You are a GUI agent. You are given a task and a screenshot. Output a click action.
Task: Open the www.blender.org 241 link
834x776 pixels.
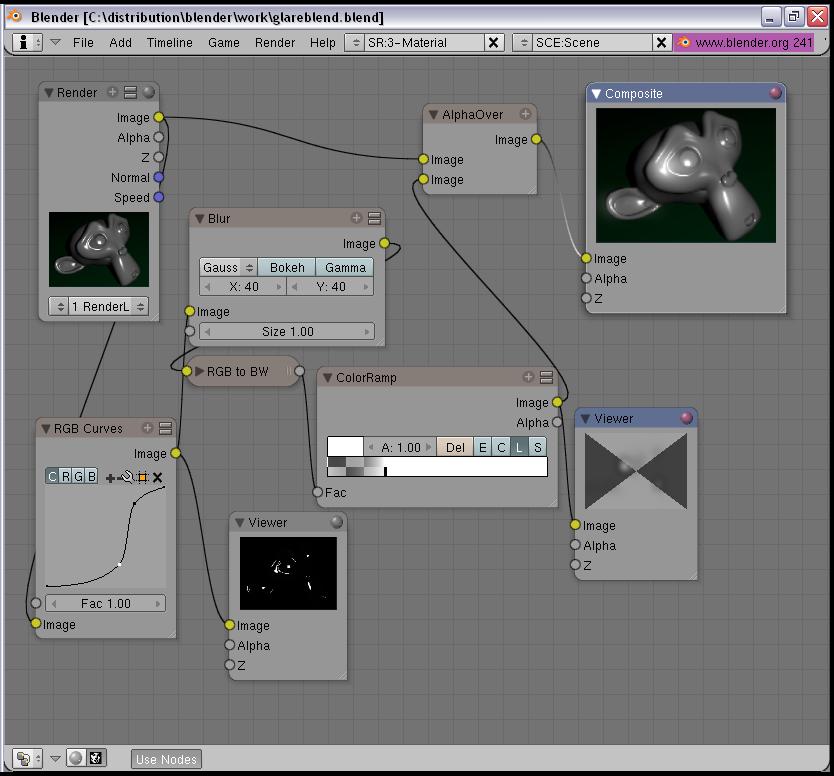click(754, 43)
